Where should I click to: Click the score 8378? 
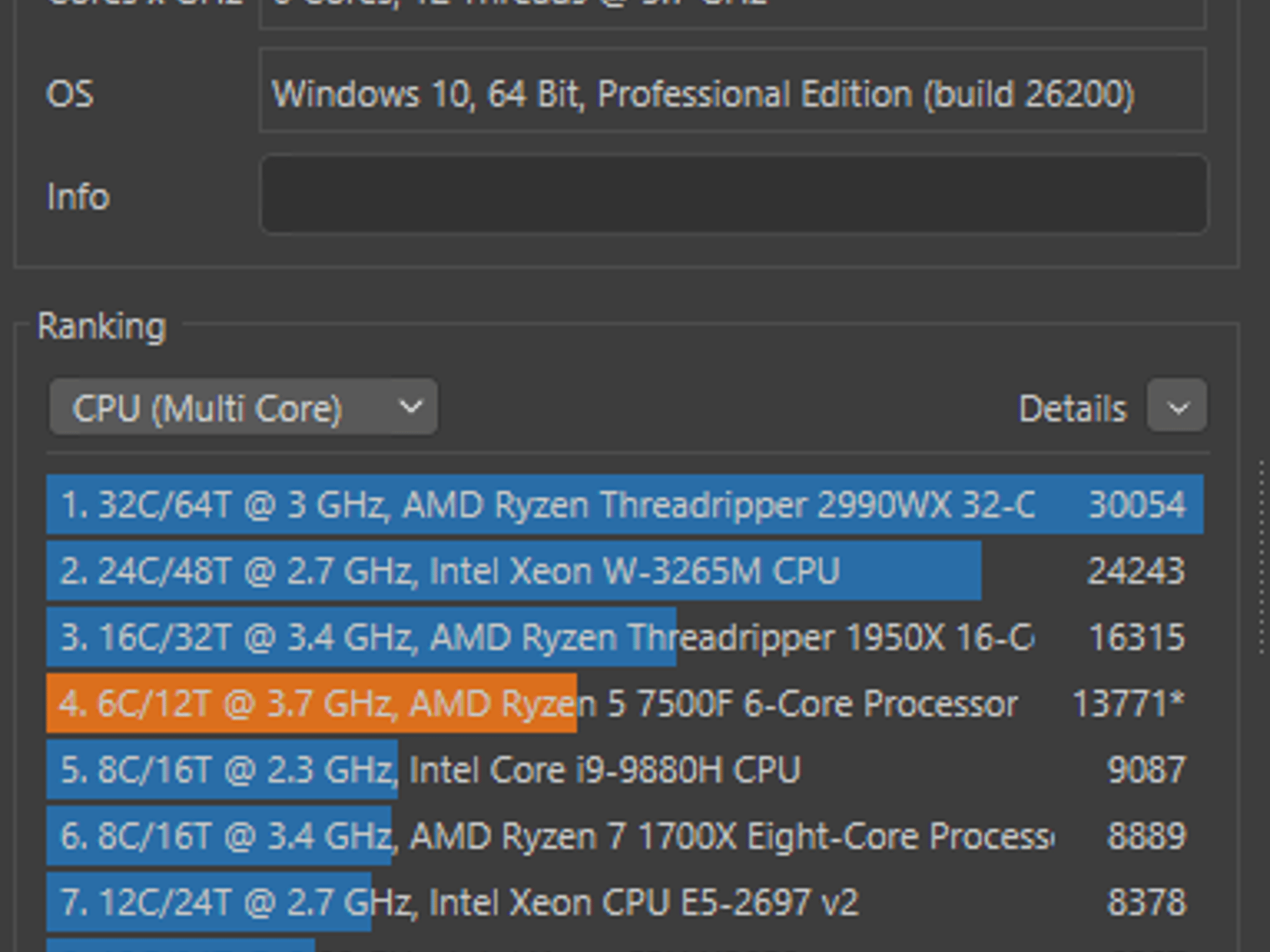pos(1146,902)
